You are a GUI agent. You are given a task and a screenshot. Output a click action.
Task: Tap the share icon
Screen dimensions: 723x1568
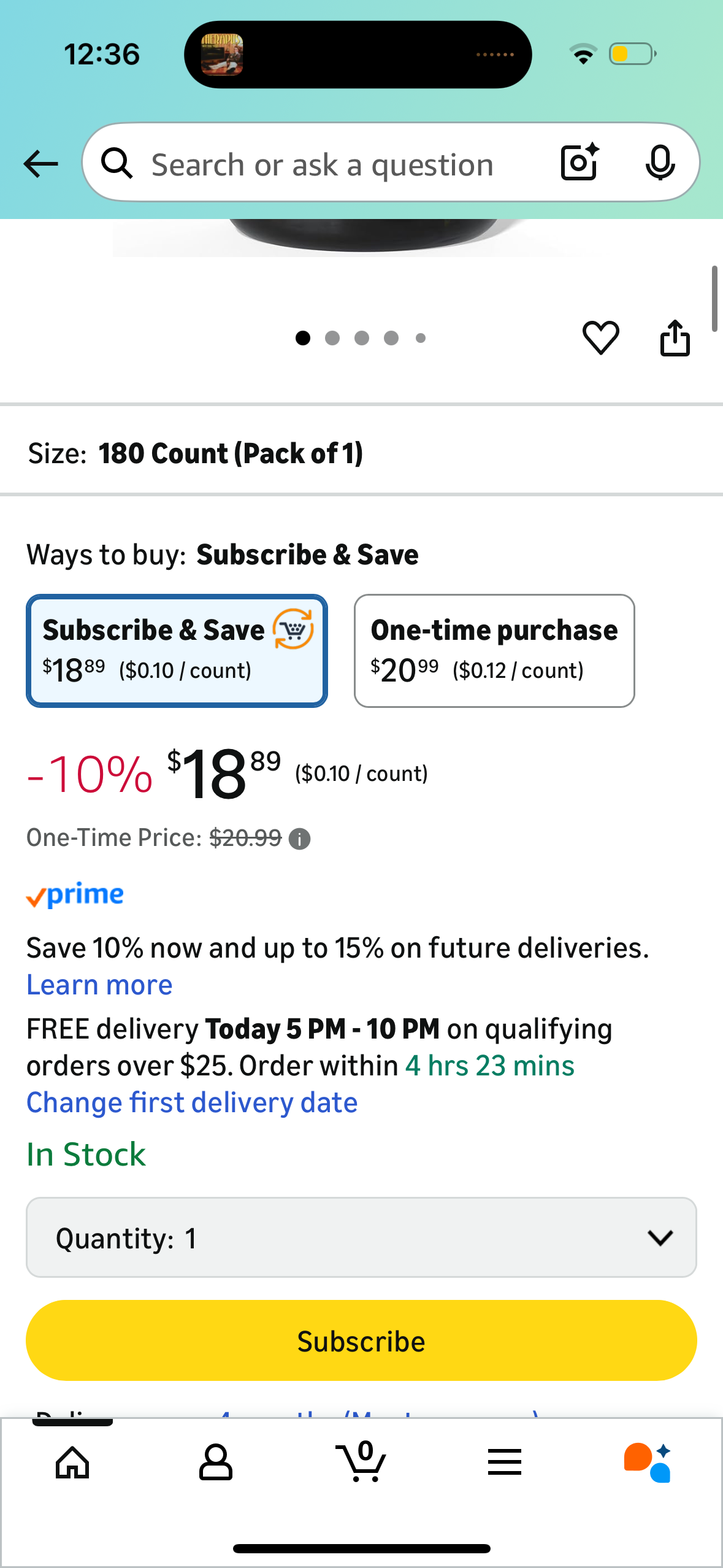point(675,337)
